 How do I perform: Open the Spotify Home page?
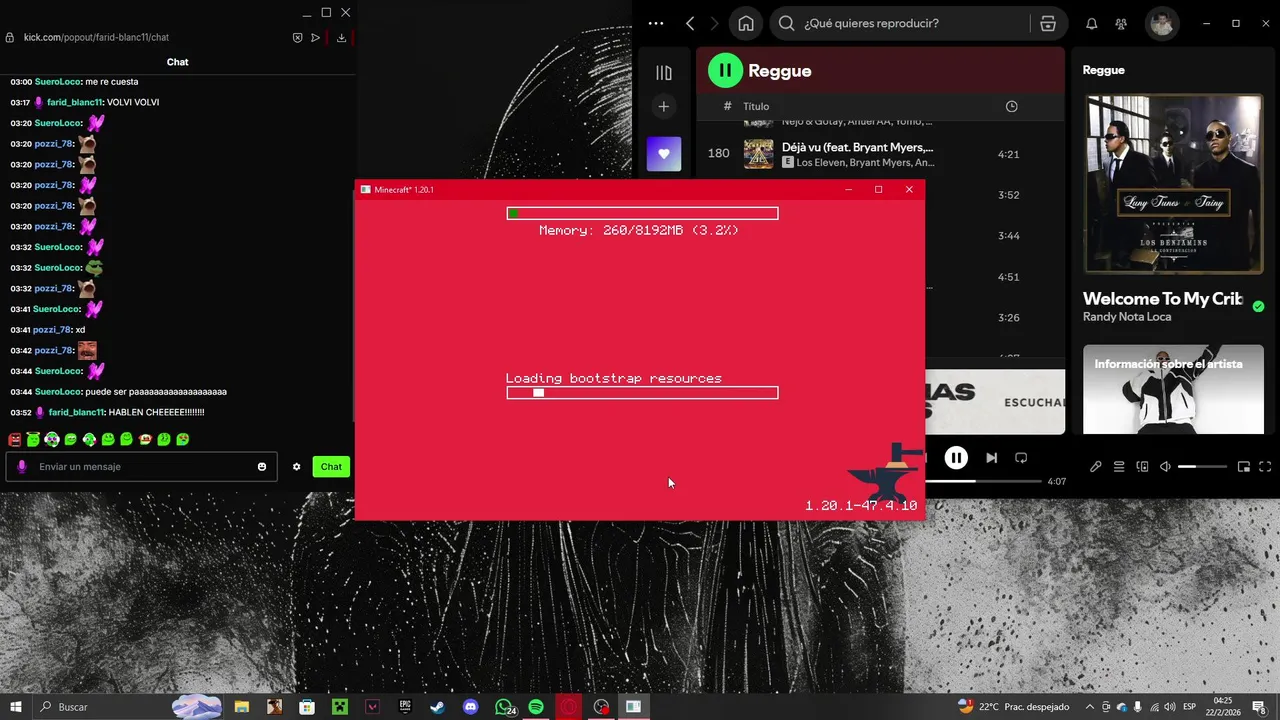tap(746, 23)
